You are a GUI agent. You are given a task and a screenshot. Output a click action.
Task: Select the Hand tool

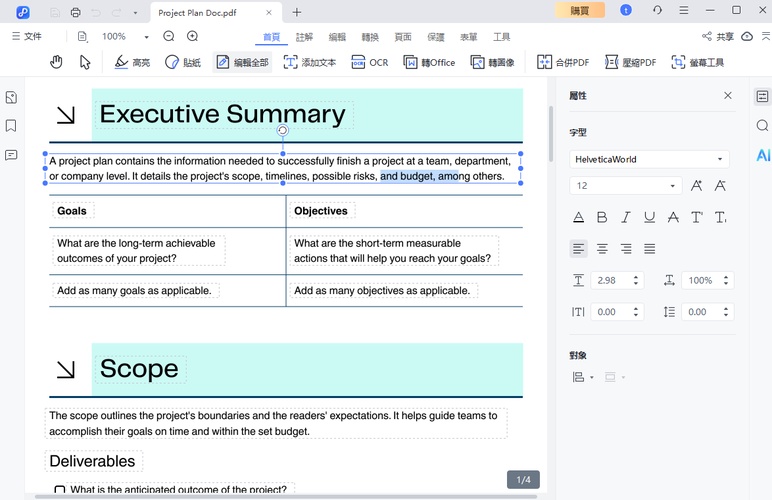(57, 62)
